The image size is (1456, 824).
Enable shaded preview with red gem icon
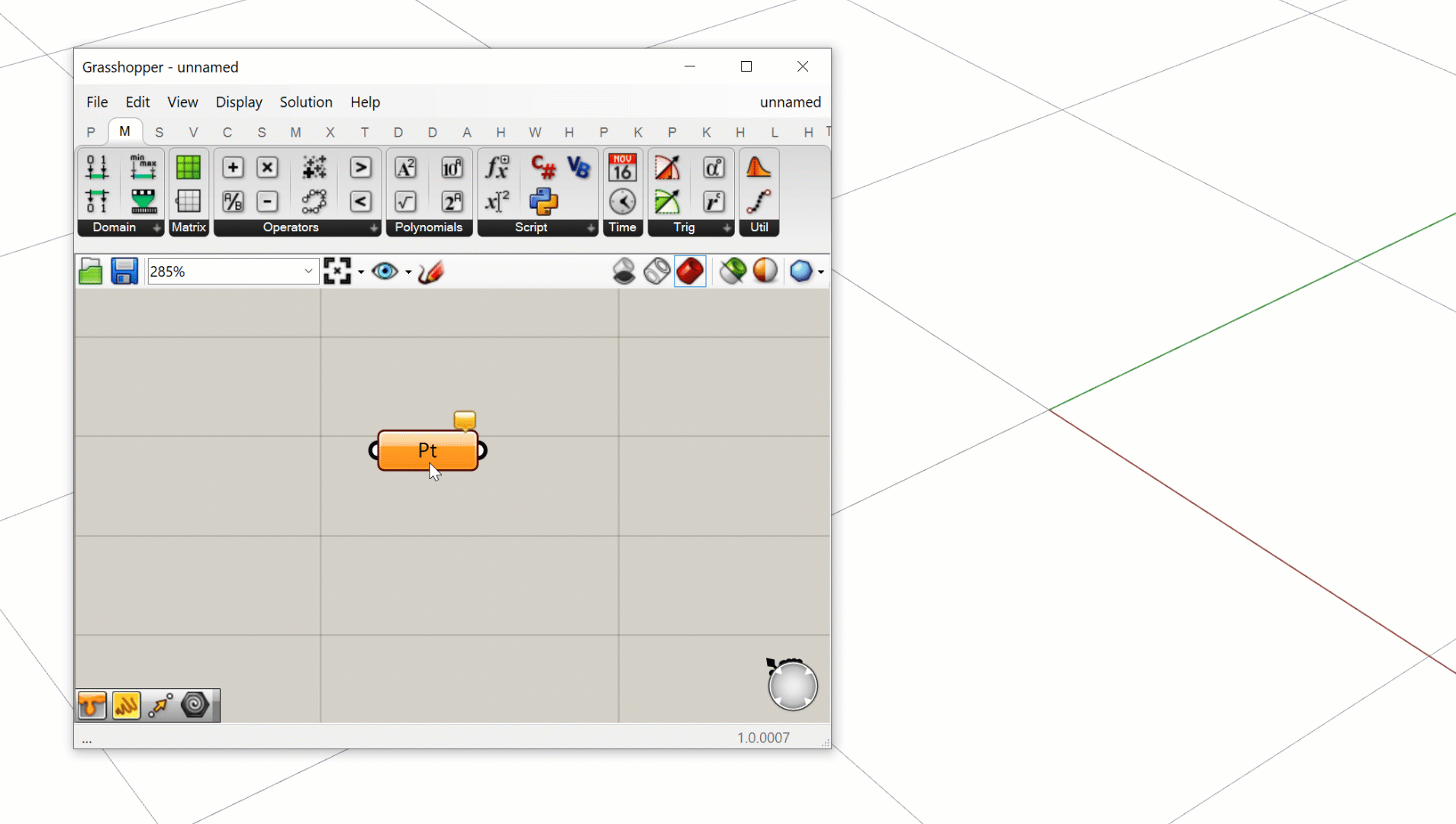tap(690, 272)
